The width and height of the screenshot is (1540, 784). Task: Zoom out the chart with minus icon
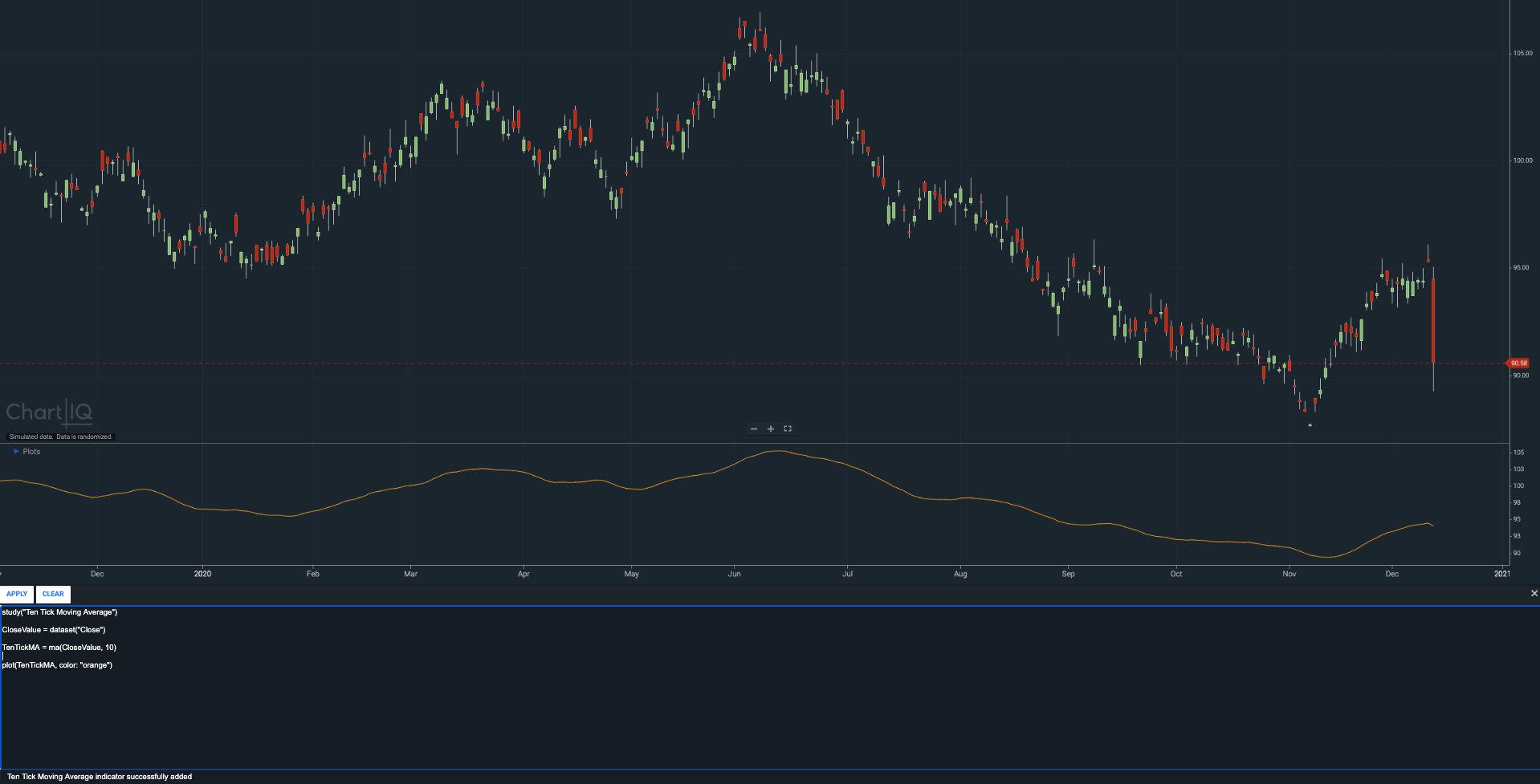(754, 429)
